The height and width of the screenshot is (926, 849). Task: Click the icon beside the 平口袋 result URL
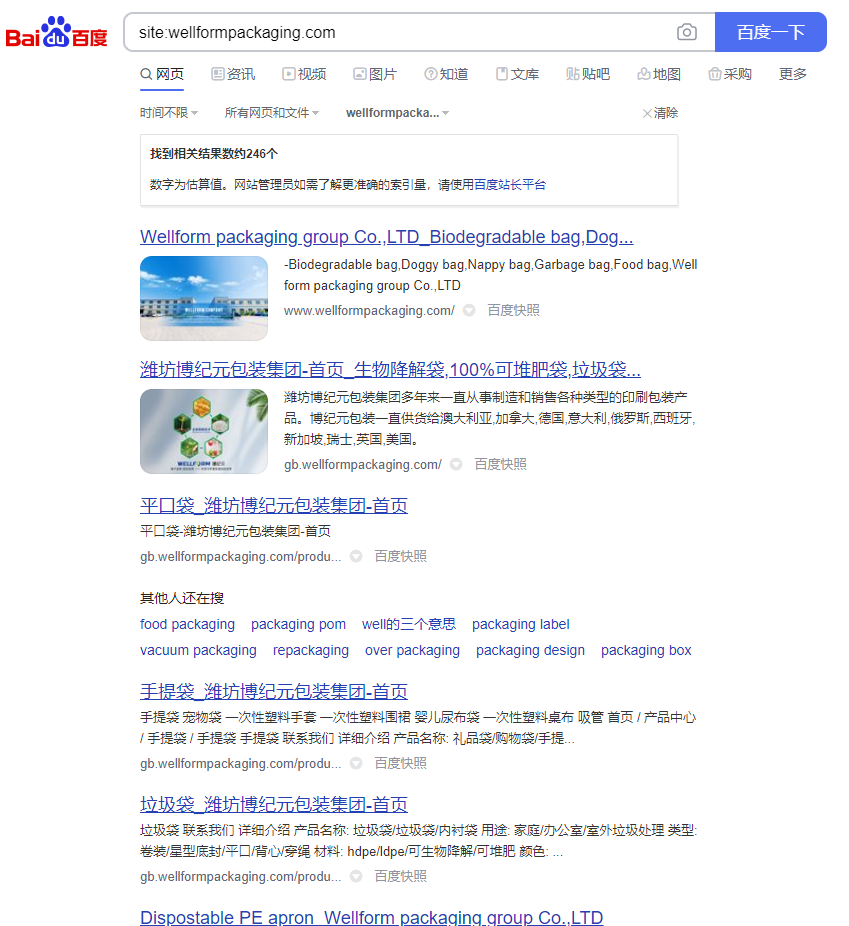(356, 556)
